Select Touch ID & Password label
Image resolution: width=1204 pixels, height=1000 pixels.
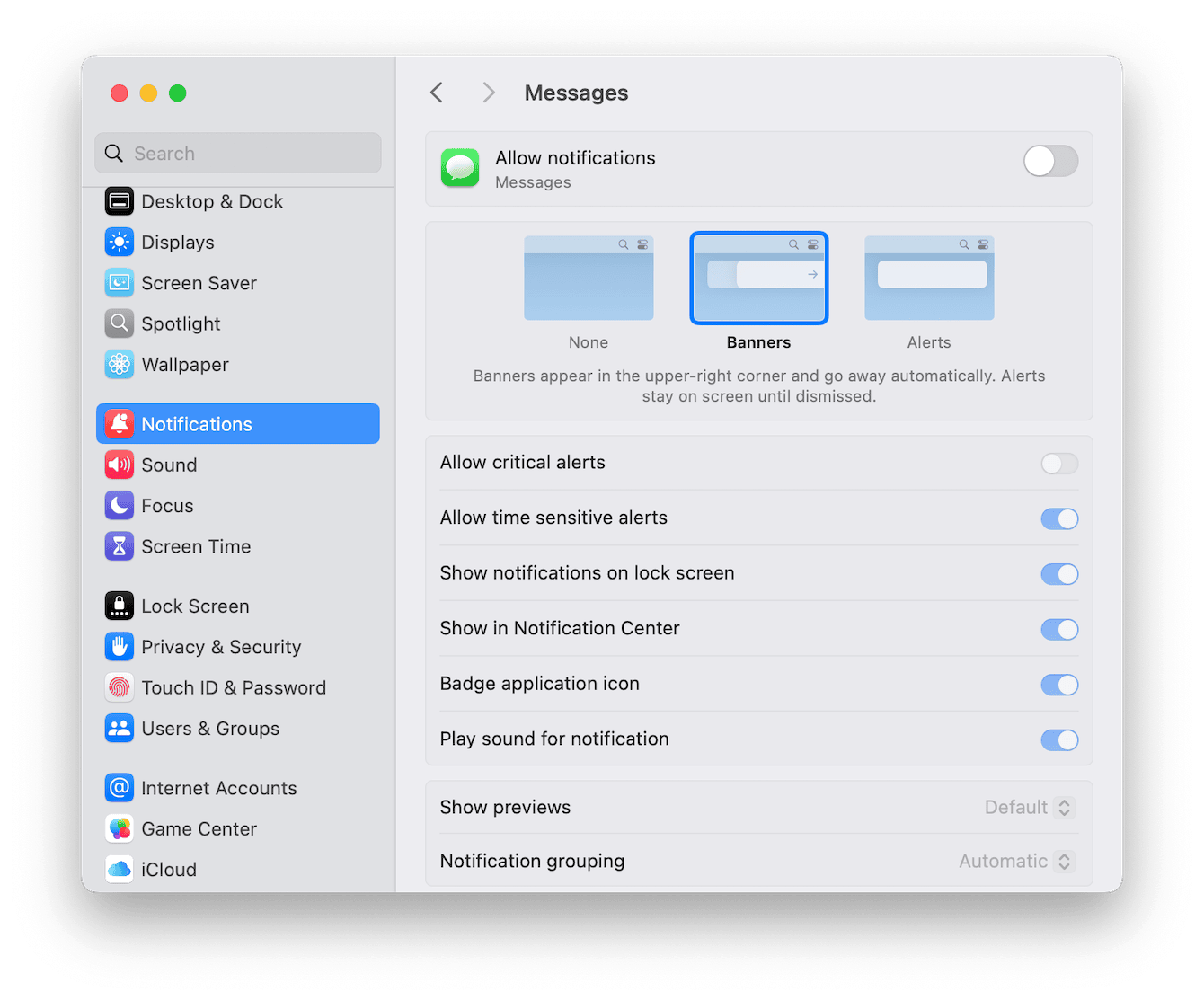click(234, 688)
